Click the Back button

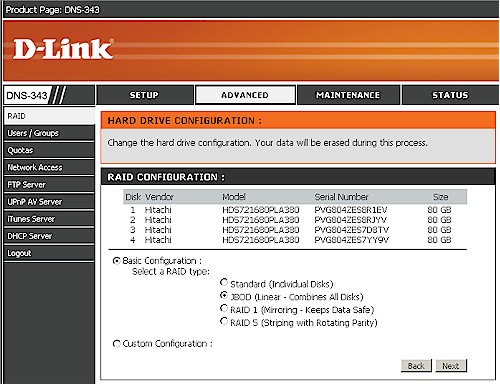coord(416,366)
